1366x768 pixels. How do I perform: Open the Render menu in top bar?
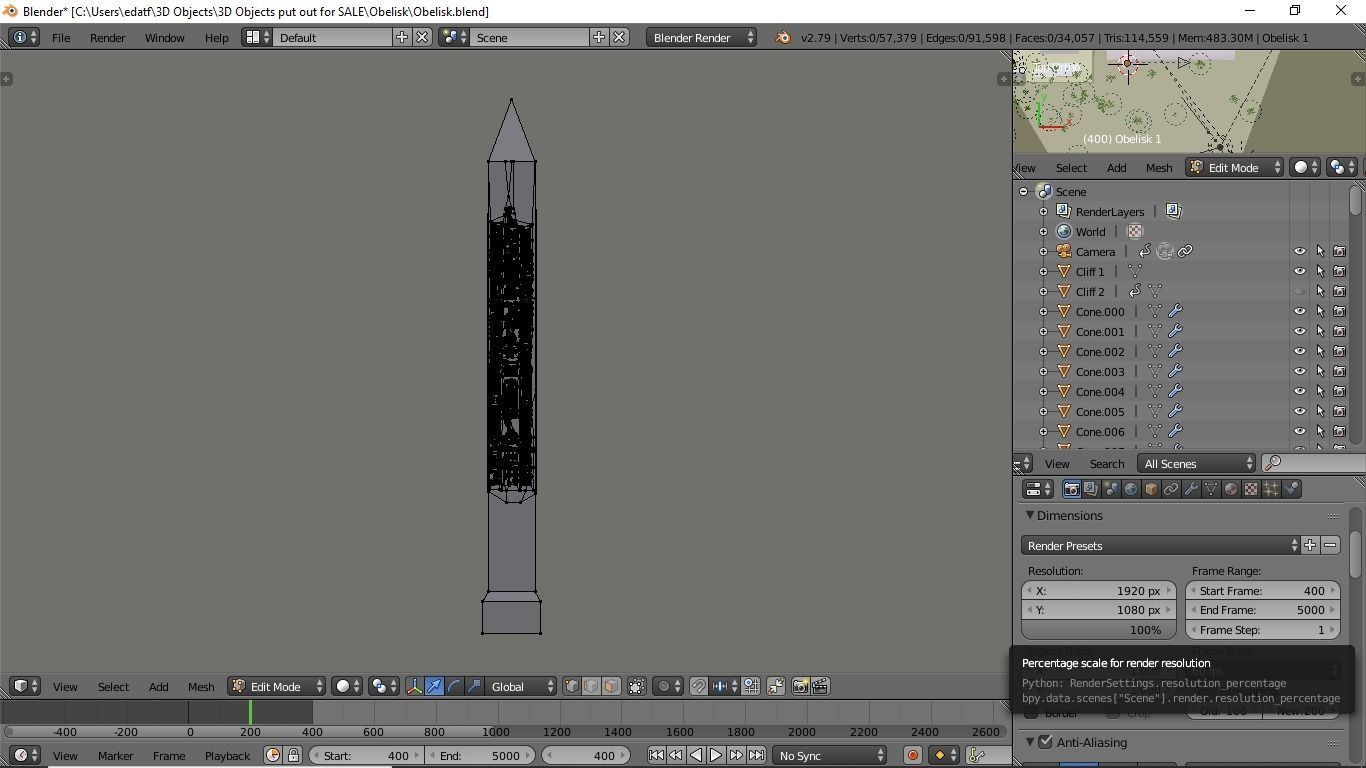(107, 37)
